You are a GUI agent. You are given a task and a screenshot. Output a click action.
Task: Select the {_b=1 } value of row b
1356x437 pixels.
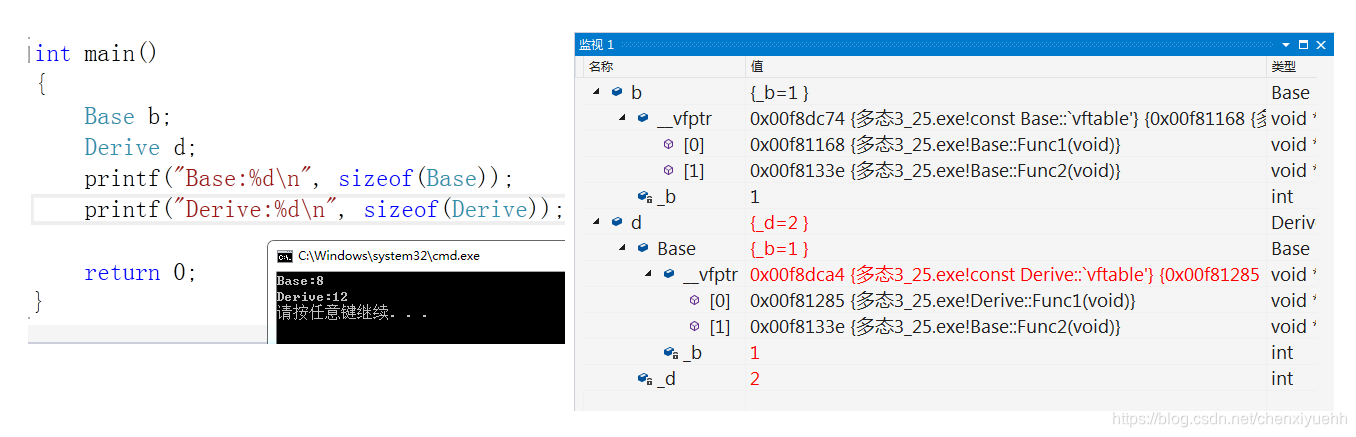[779, 92]
